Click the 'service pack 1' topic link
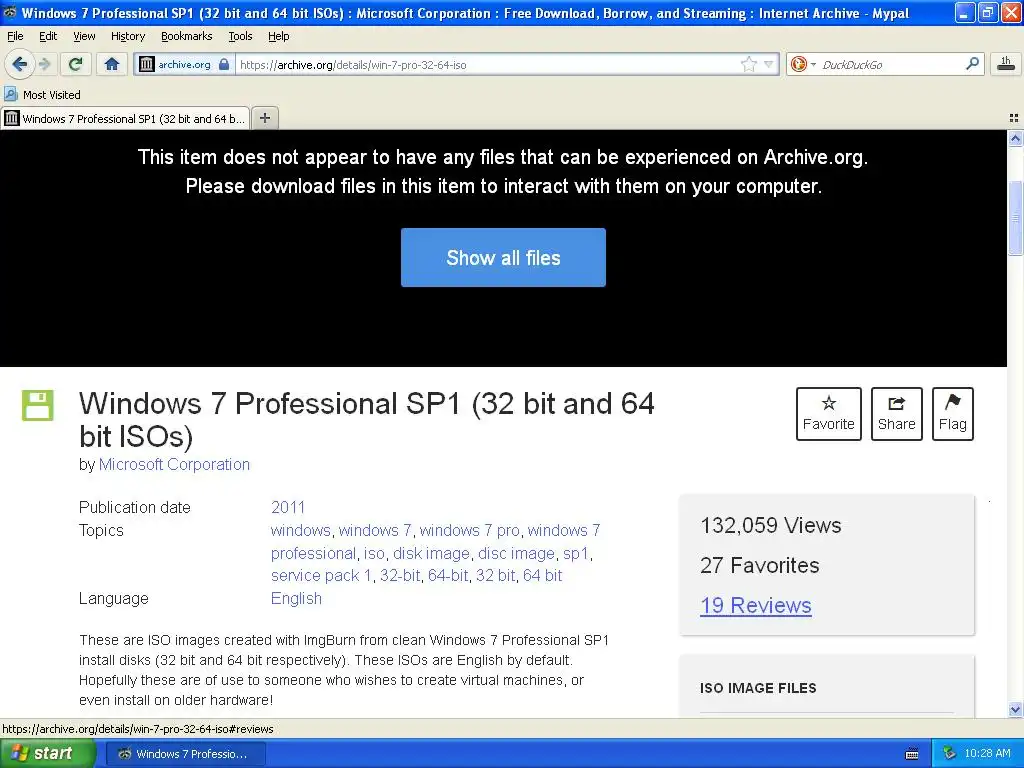The image size is (1024, 768). tap(321, 575)
